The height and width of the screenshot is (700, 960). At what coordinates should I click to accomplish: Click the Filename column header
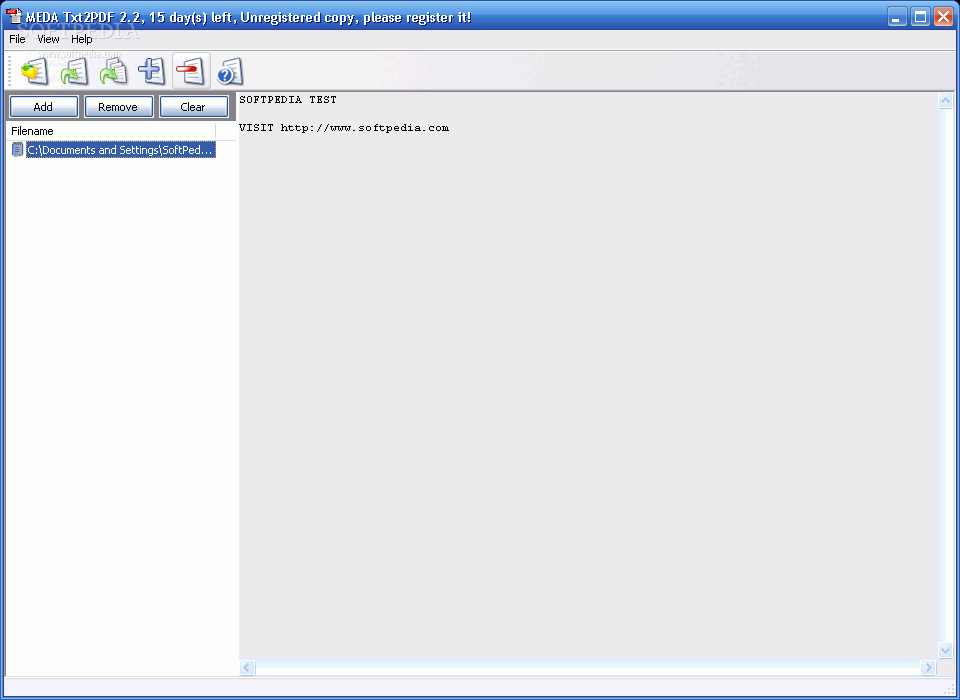[111, 131]
